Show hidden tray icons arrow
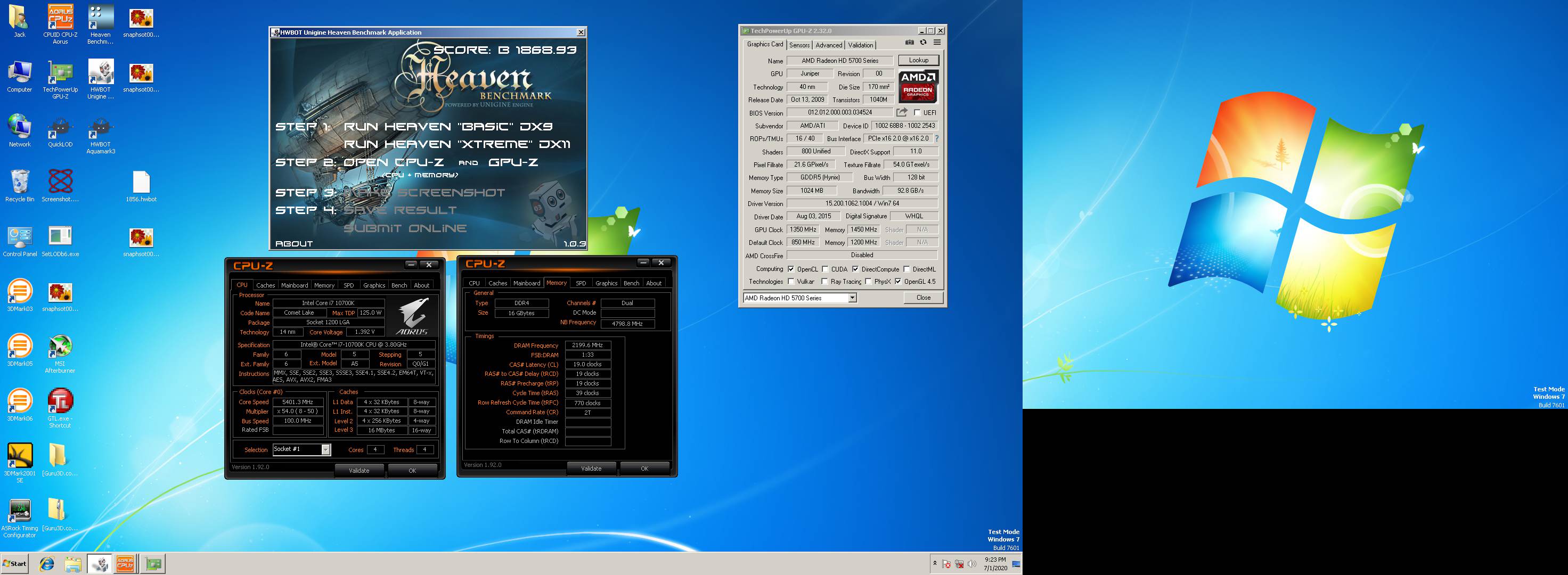The height and width of the screenshot is (575, 1568). coord(935,564)
